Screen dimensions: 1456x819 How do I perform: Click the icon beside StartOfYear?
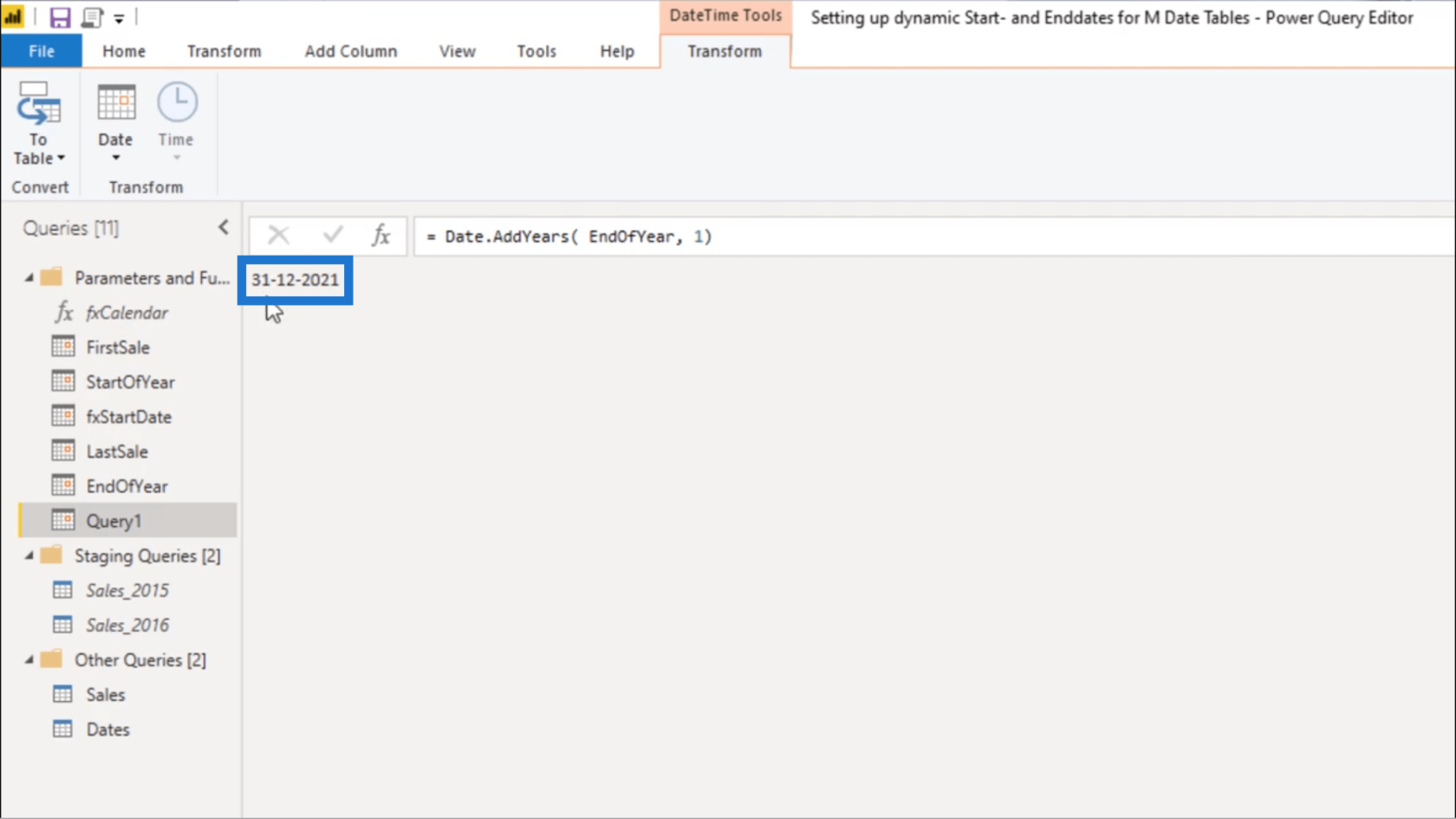click(x=63, y=381)
